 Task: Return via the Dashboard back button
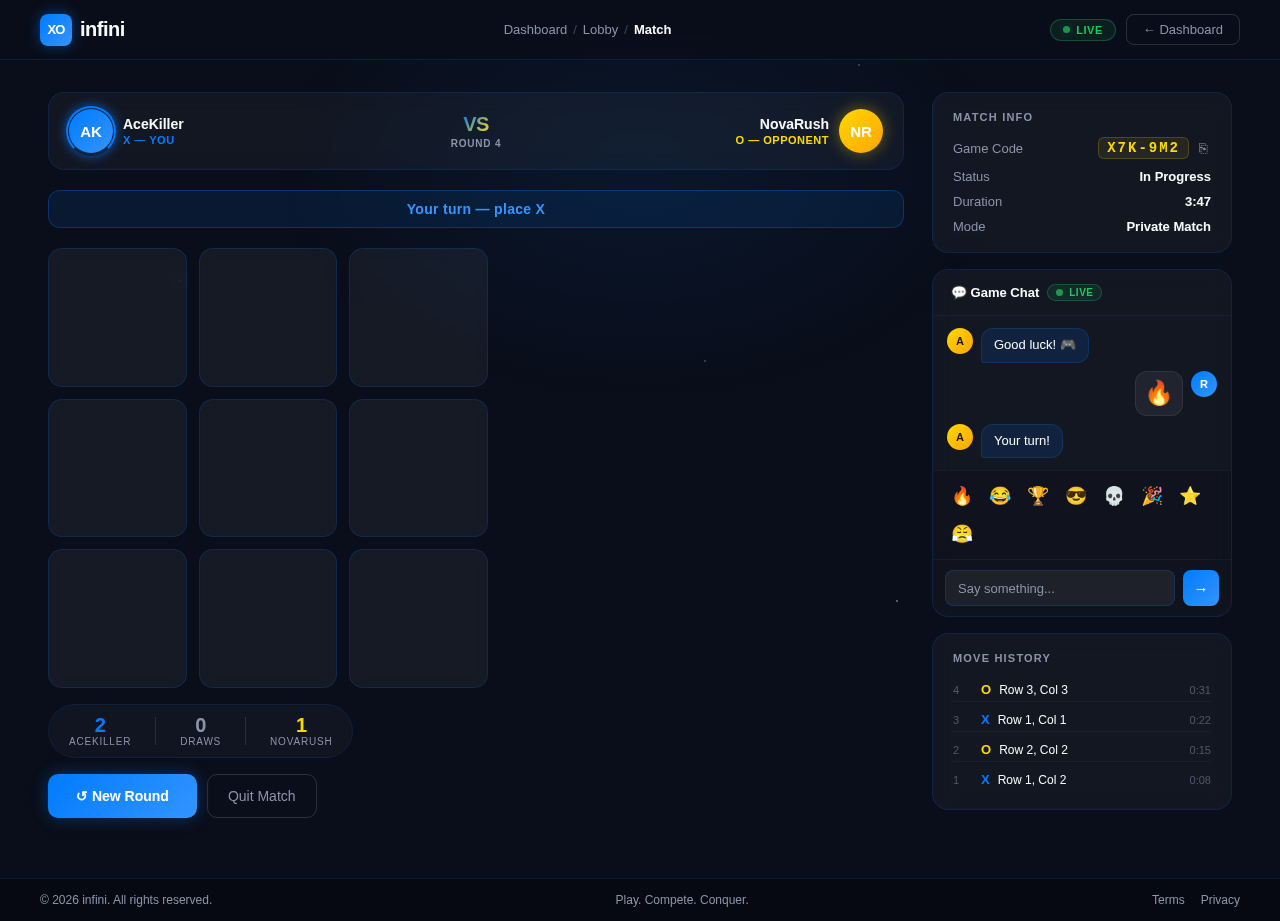[1182, 29]
